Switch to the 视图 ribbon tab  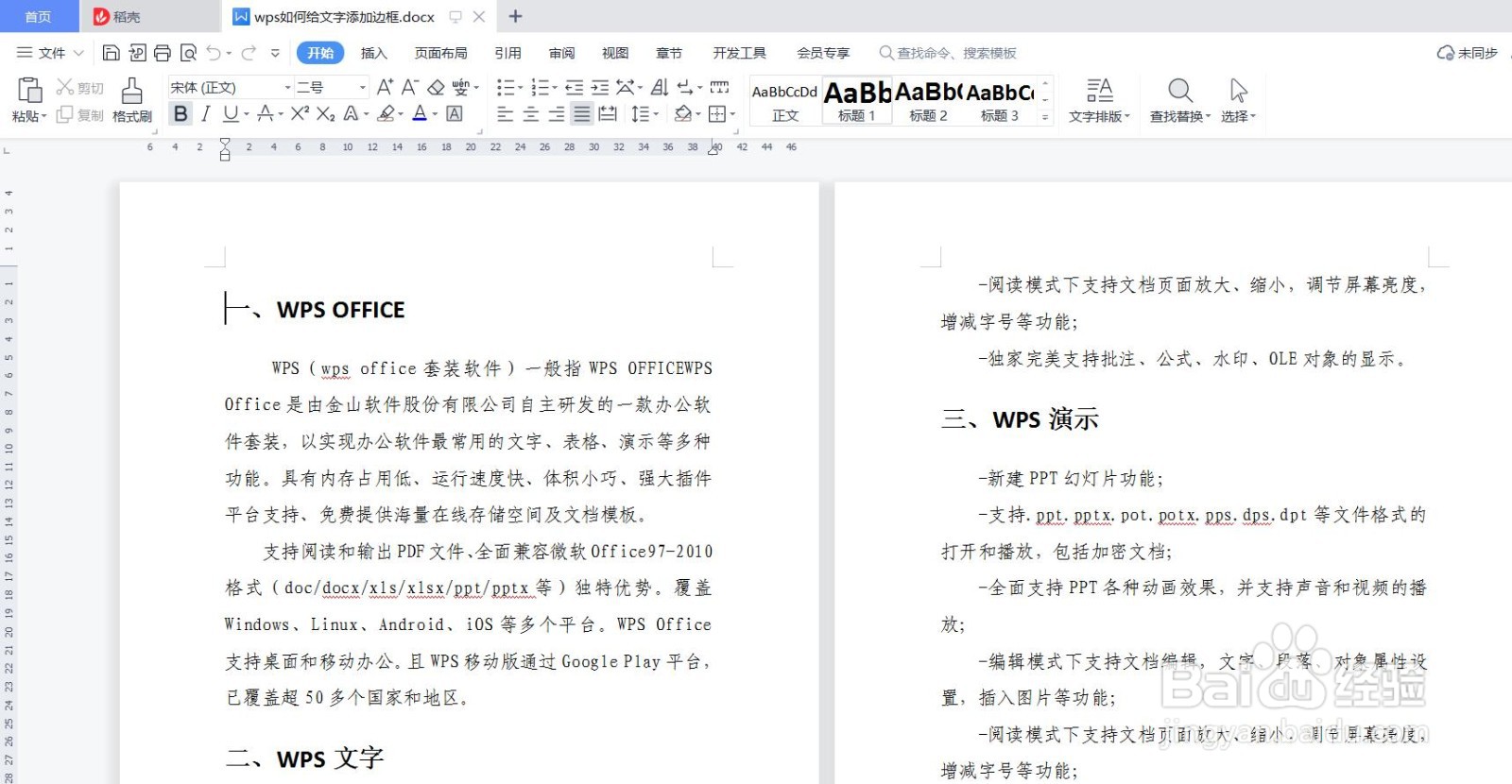pos(615,53)
